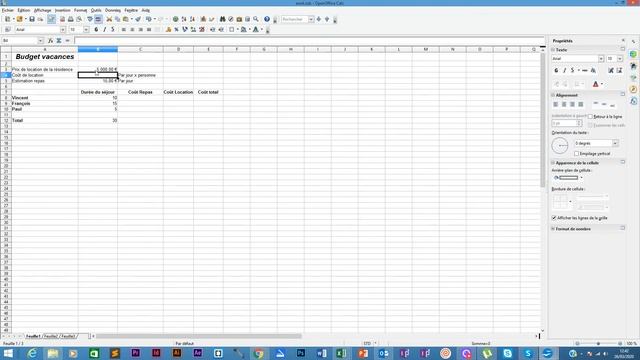Click the Copy icon in toolbar
This screenshot has width=640, height=360.
click(x=118, y=19)
